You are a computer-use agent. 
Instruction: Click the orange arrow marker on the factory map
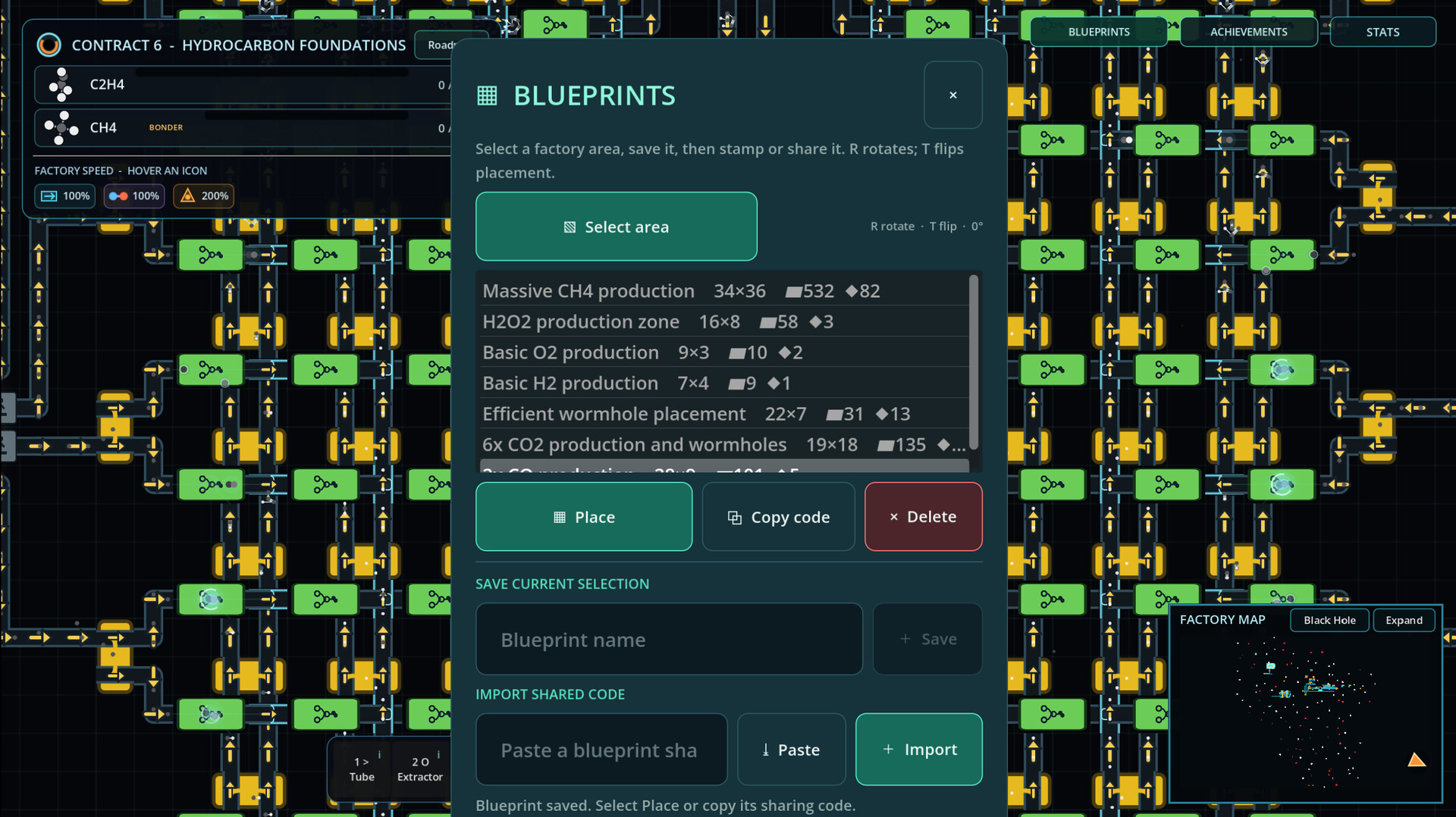tap(1416, 759)
